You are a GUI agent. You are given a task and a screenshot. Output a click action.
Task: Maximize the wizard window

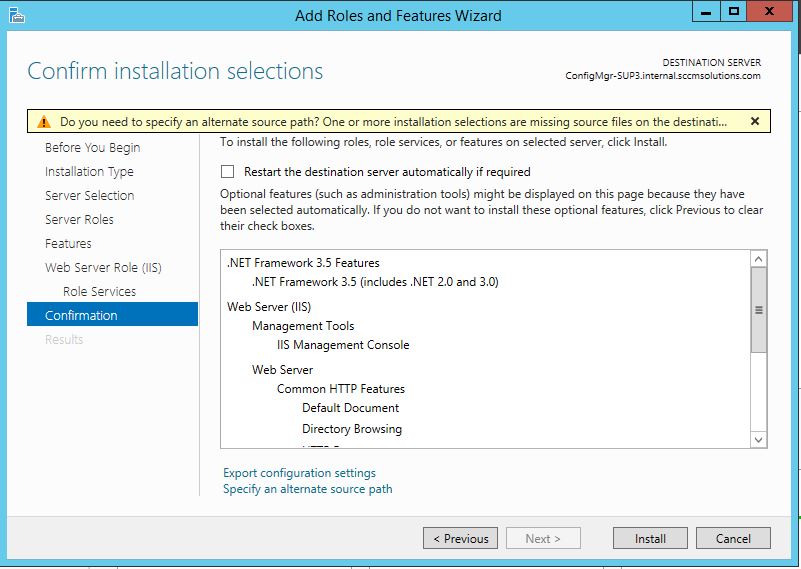pos(735,12)
